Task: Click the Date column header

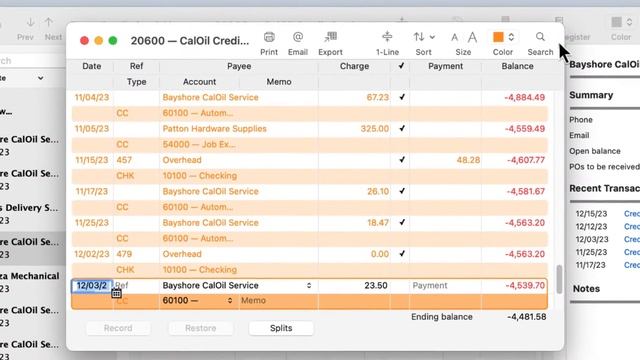Action: [91, 66]
